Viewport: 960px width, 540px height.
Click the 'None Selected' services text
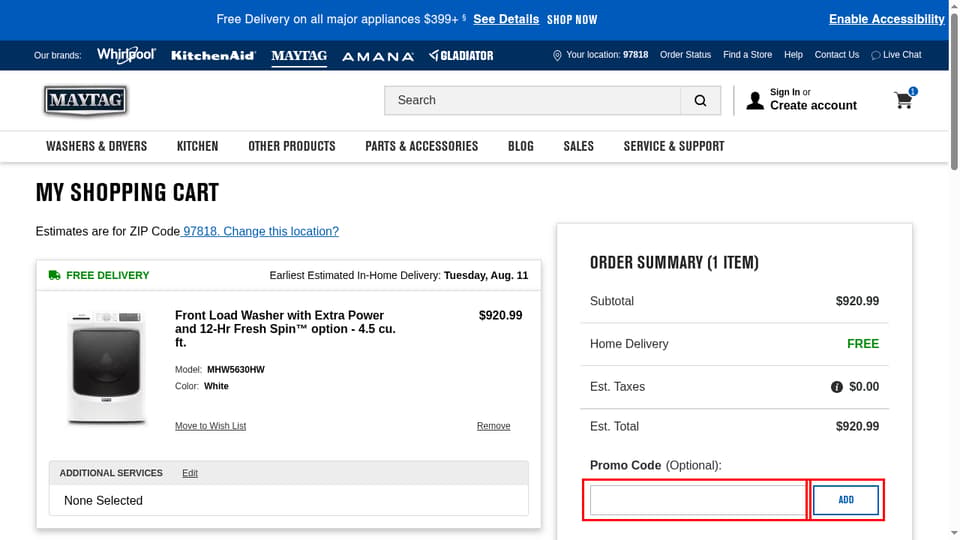pyautogui.click(x=103, y=501)
